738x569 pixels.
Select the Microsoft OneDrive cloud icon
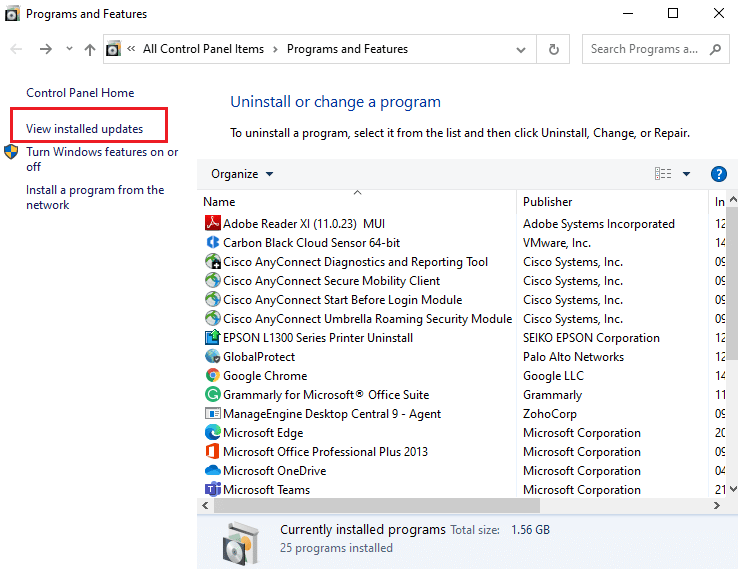212,471
